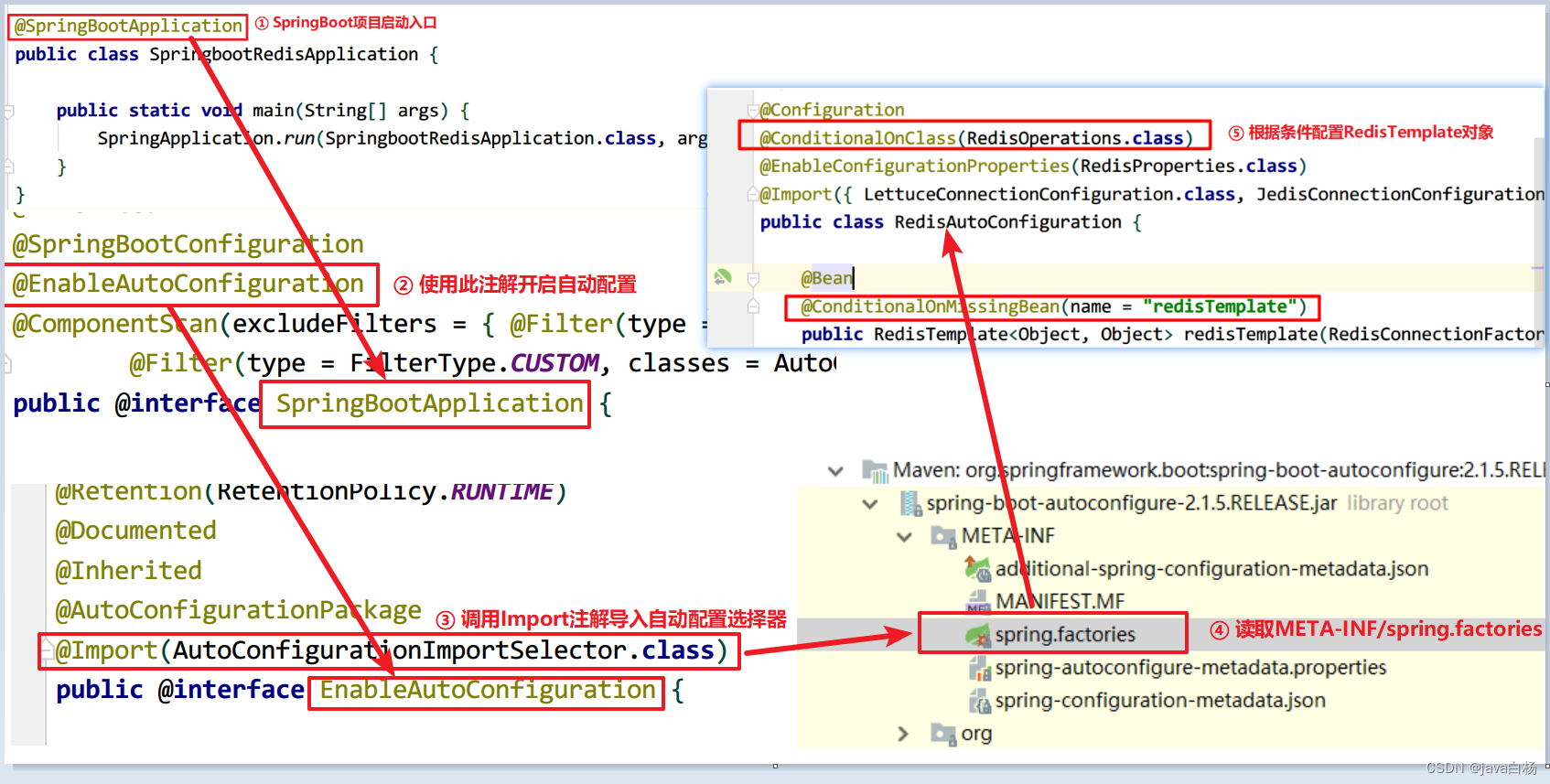This screenshot has height=784, width=1550.
Task: Click the META-INF folder icon
Action: click(x=943, y=535)
